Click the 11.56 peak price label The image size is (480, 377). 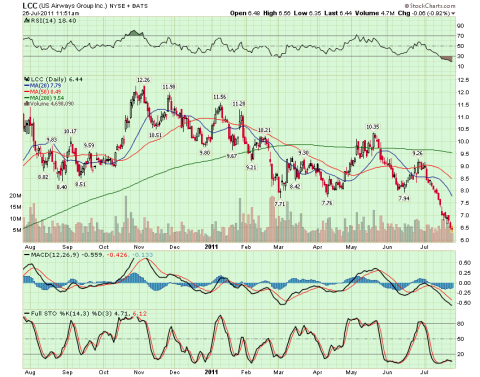point(219,97)
